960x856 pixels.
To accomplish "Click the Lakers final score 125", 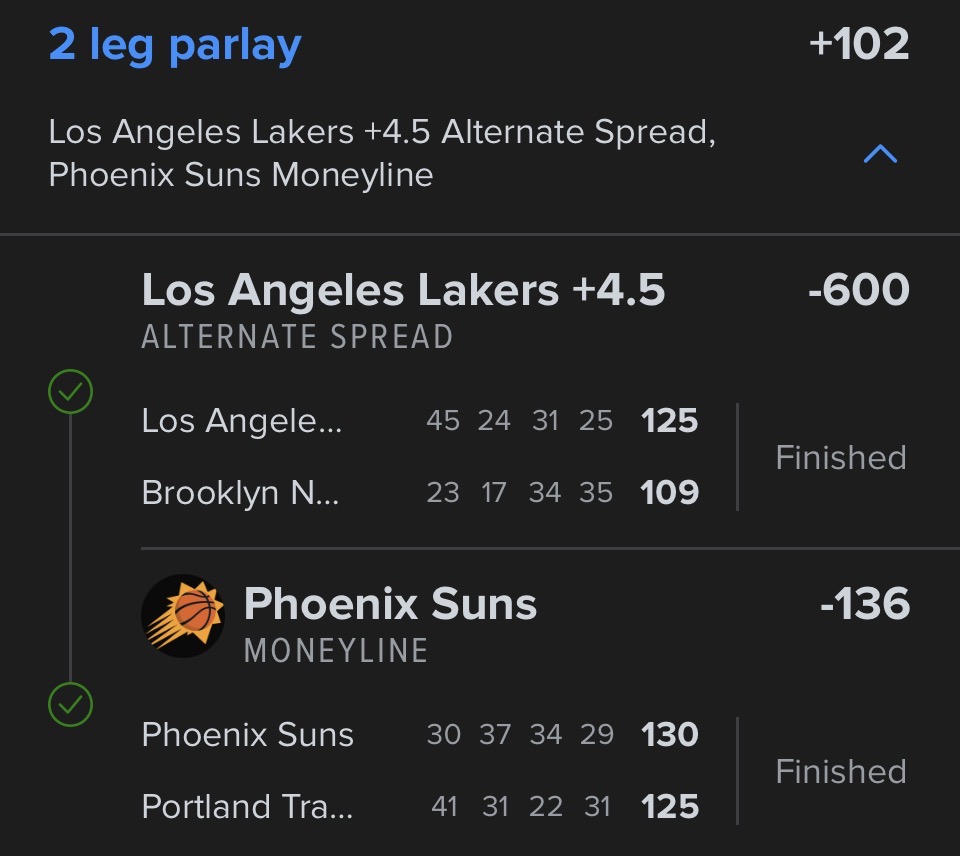I will tap(670, 421).
